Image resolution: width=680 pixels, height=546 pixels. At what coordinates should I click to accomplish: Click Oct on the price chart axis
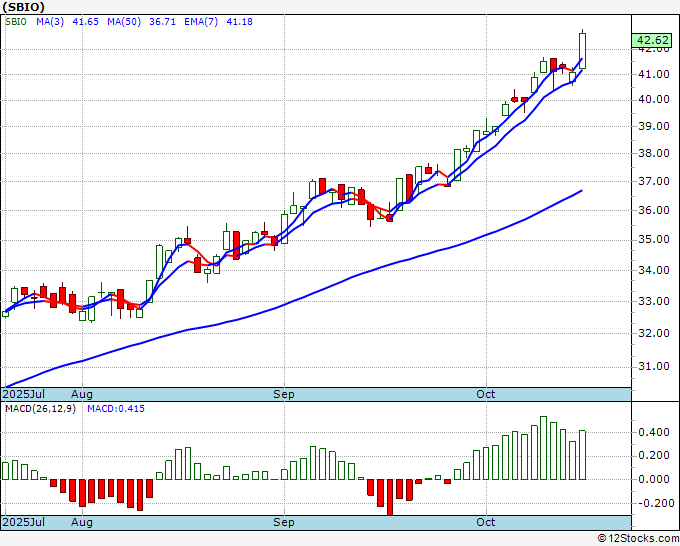coord(486,394)
